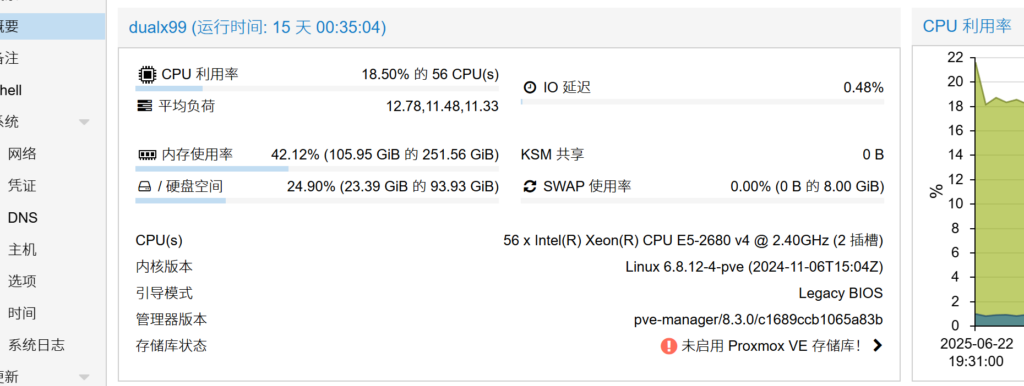The width and height of the screenshot is (1024, 386).
Task: Open 网络 in the sidebar
Action: pos(22,154)
